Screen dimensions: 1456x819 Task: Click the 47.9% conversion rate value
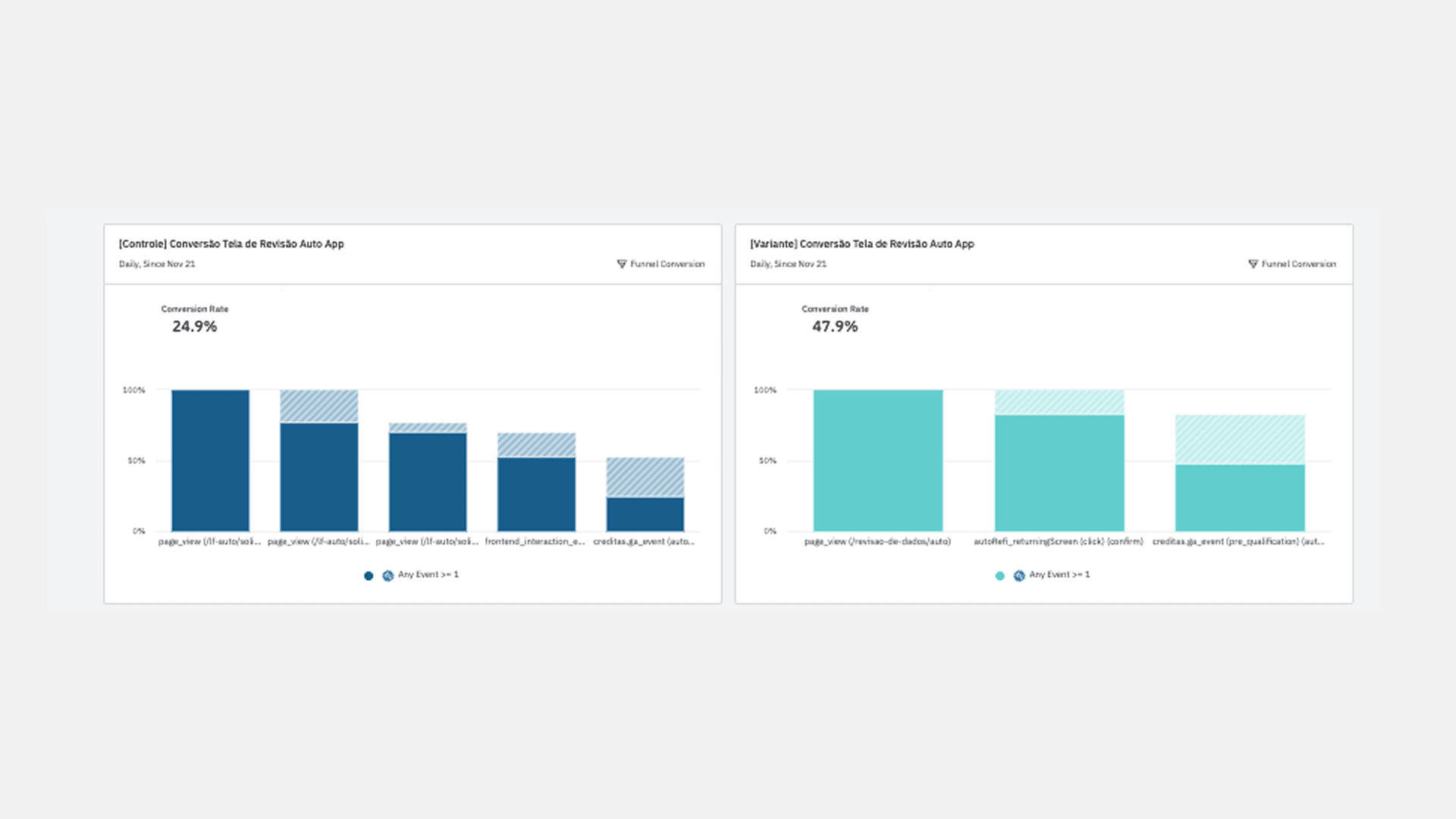(835, 327)
